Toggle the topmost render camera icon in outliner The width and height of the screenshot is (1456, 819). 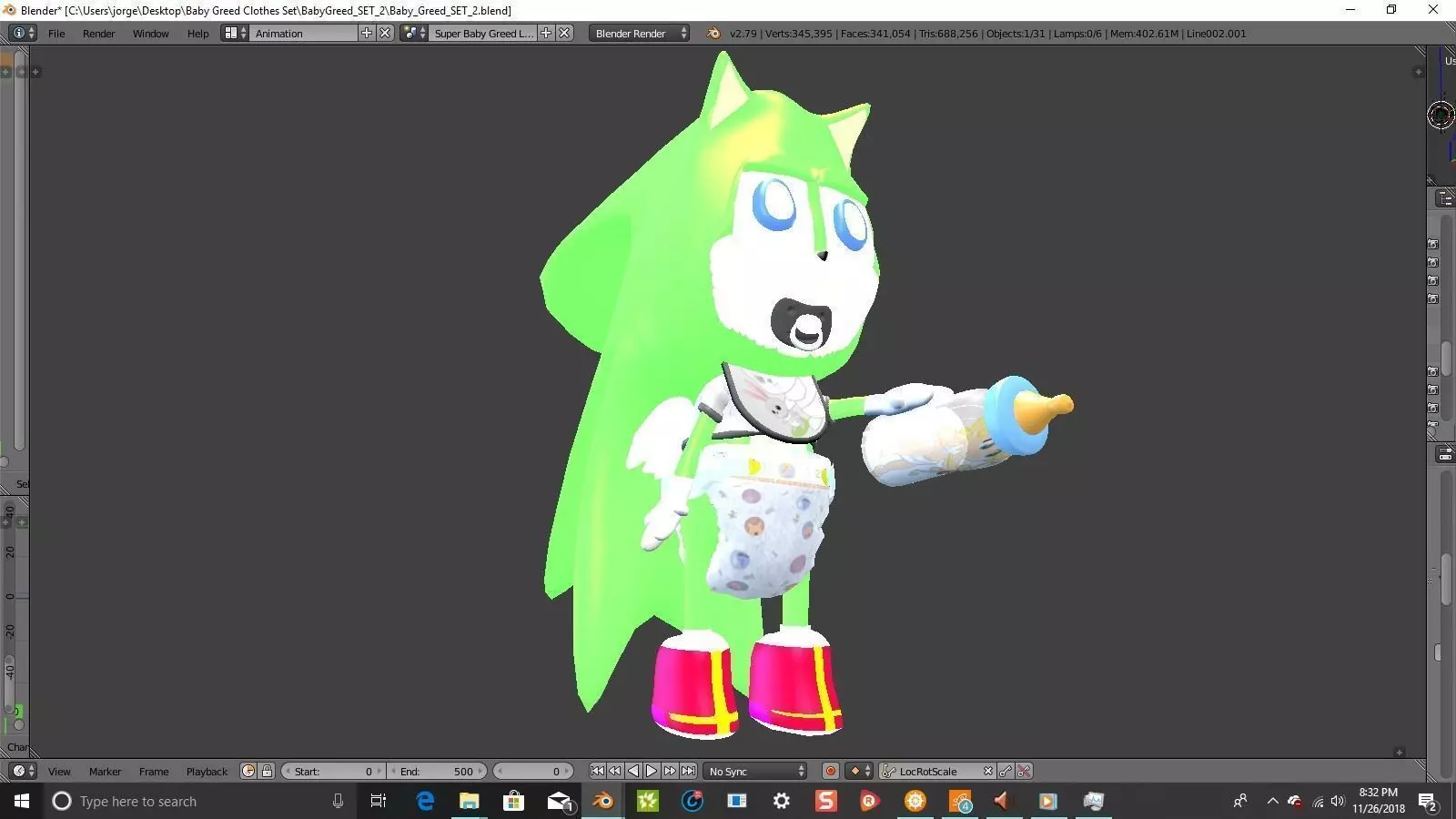click(1432, 244)
